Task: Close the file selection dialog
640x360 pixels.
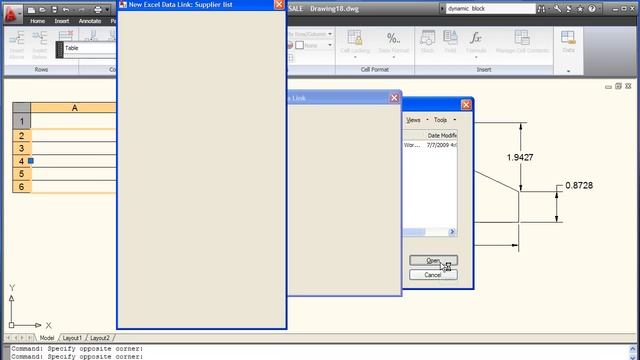Action: click(466, 105)
